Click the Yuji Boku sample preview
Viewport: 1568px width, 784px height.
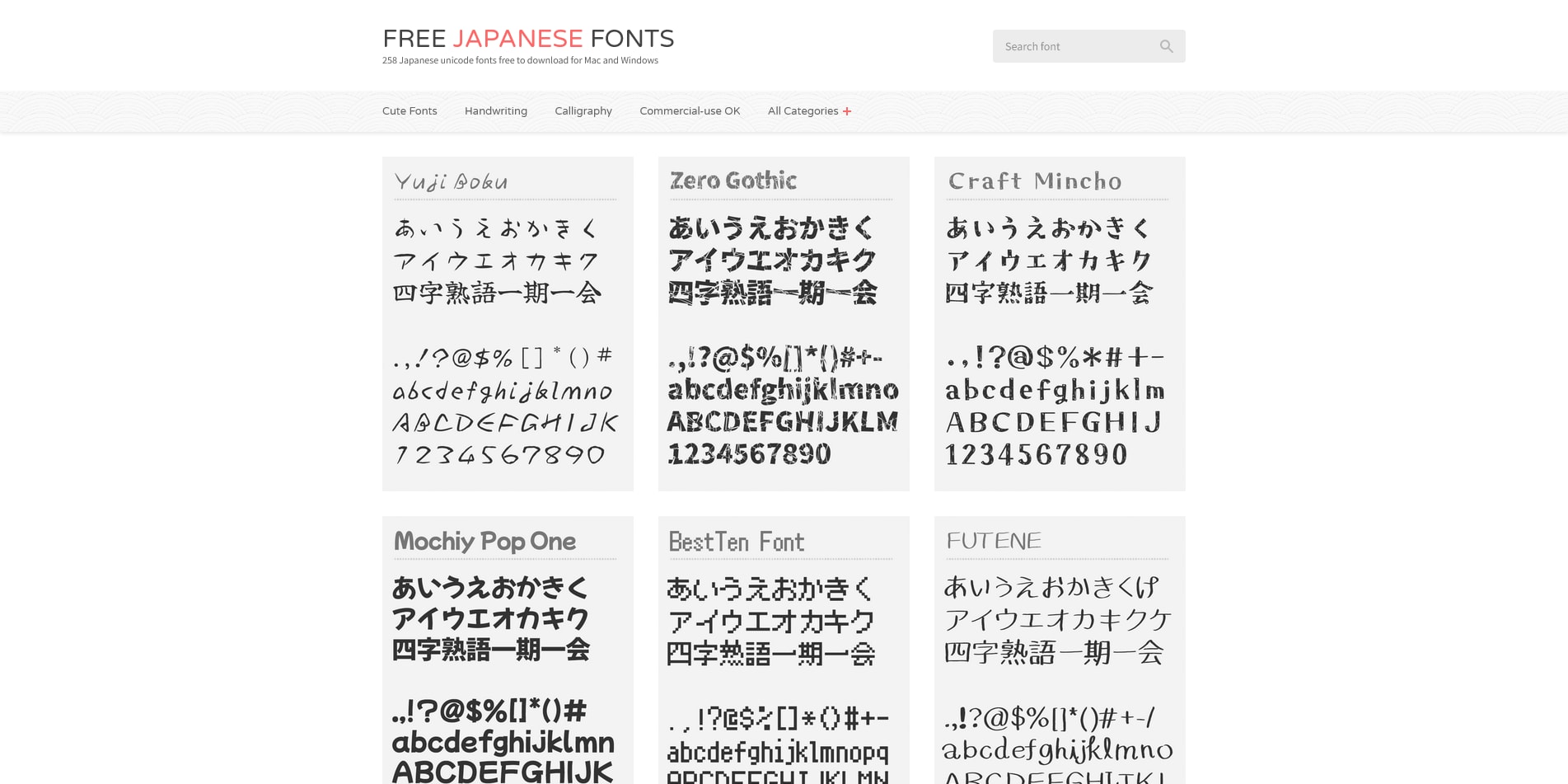pyautogui.click(x=504, y=338)
